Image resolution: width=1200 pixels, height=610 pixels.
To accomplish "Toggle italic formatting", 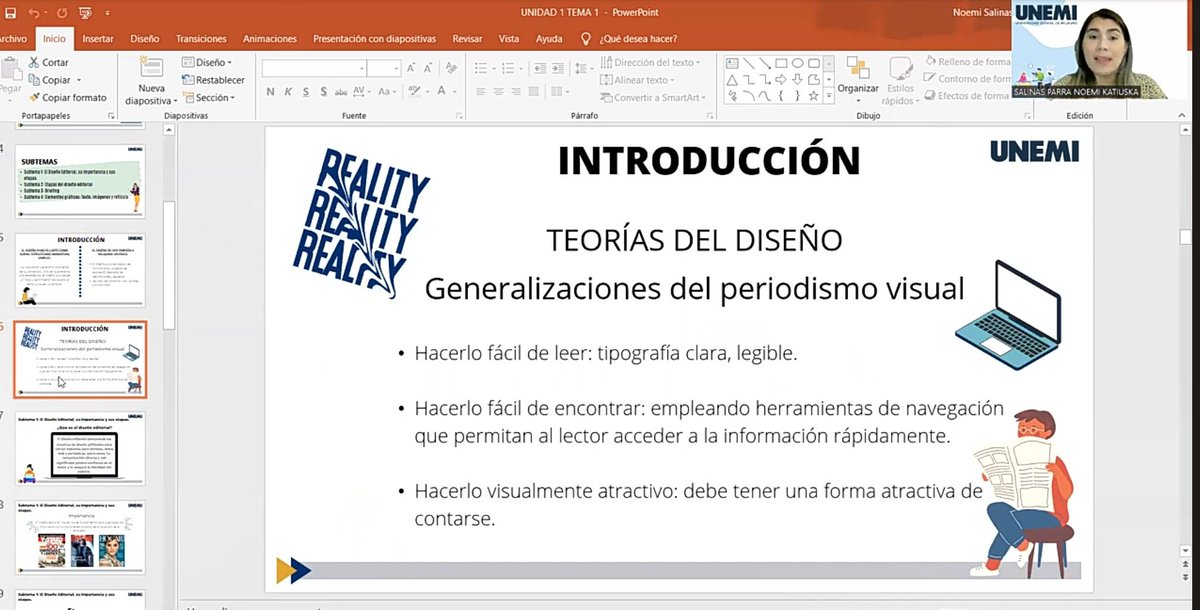I will tap(288, 92).
